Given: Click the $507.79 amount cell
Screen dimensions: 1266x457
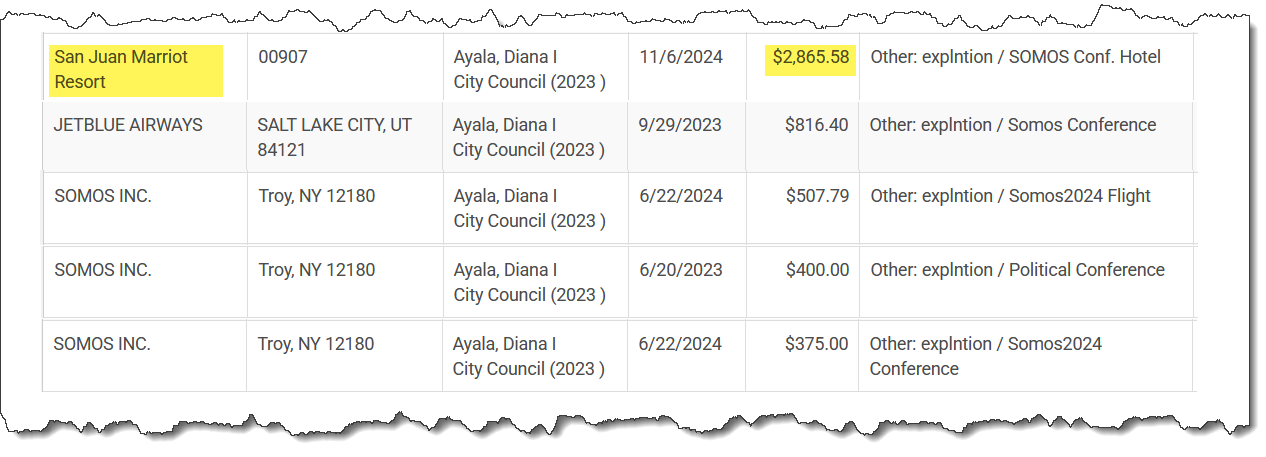Looking at the screenshot, I should pyautogui.click(x=817, y=197).
